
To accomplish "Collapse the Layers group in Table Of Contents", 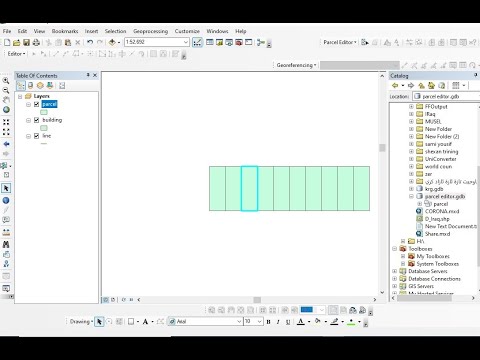I will click(x=20, y=96).
